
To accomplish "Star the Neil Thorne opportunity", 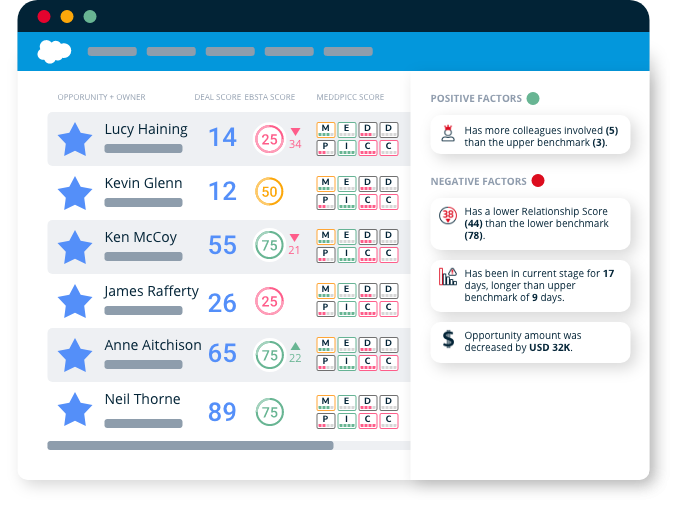I will [75, 410].
